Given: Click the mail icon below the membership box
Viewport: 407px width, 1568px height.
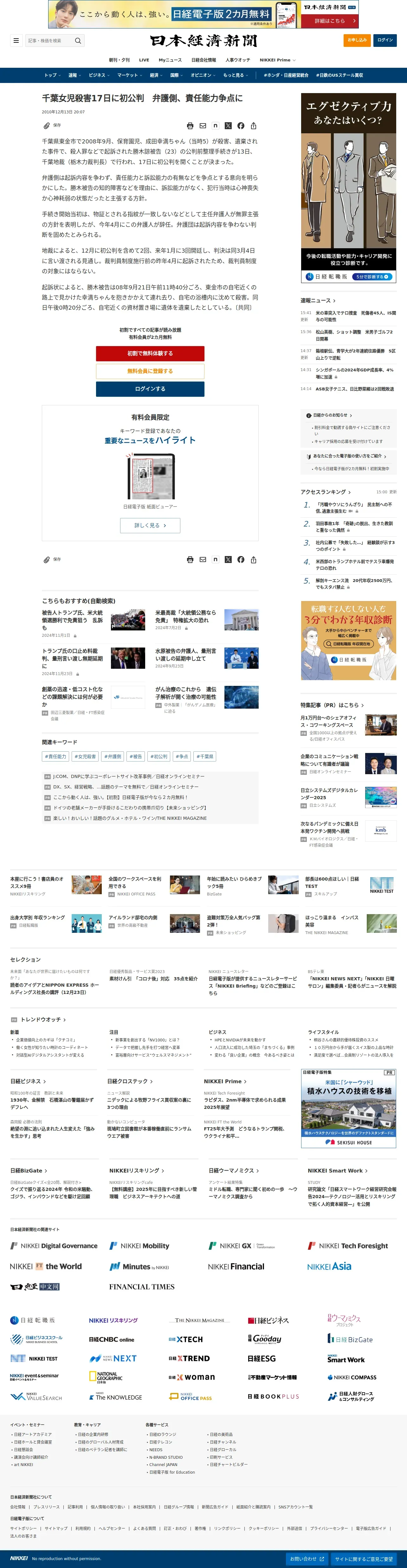Looking at the screenshot, I should point(203,560).
